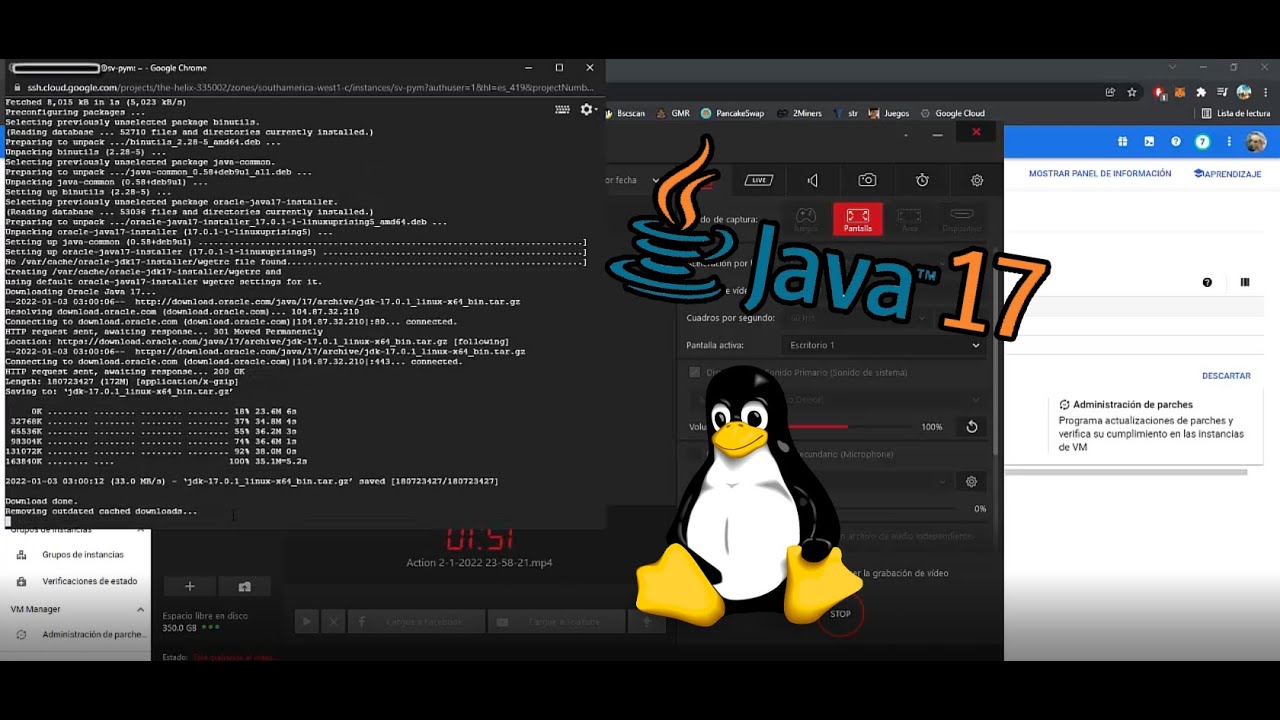Open Google Cloud bookmark
The image size is (1280, 720).
[x=953, y=113]
